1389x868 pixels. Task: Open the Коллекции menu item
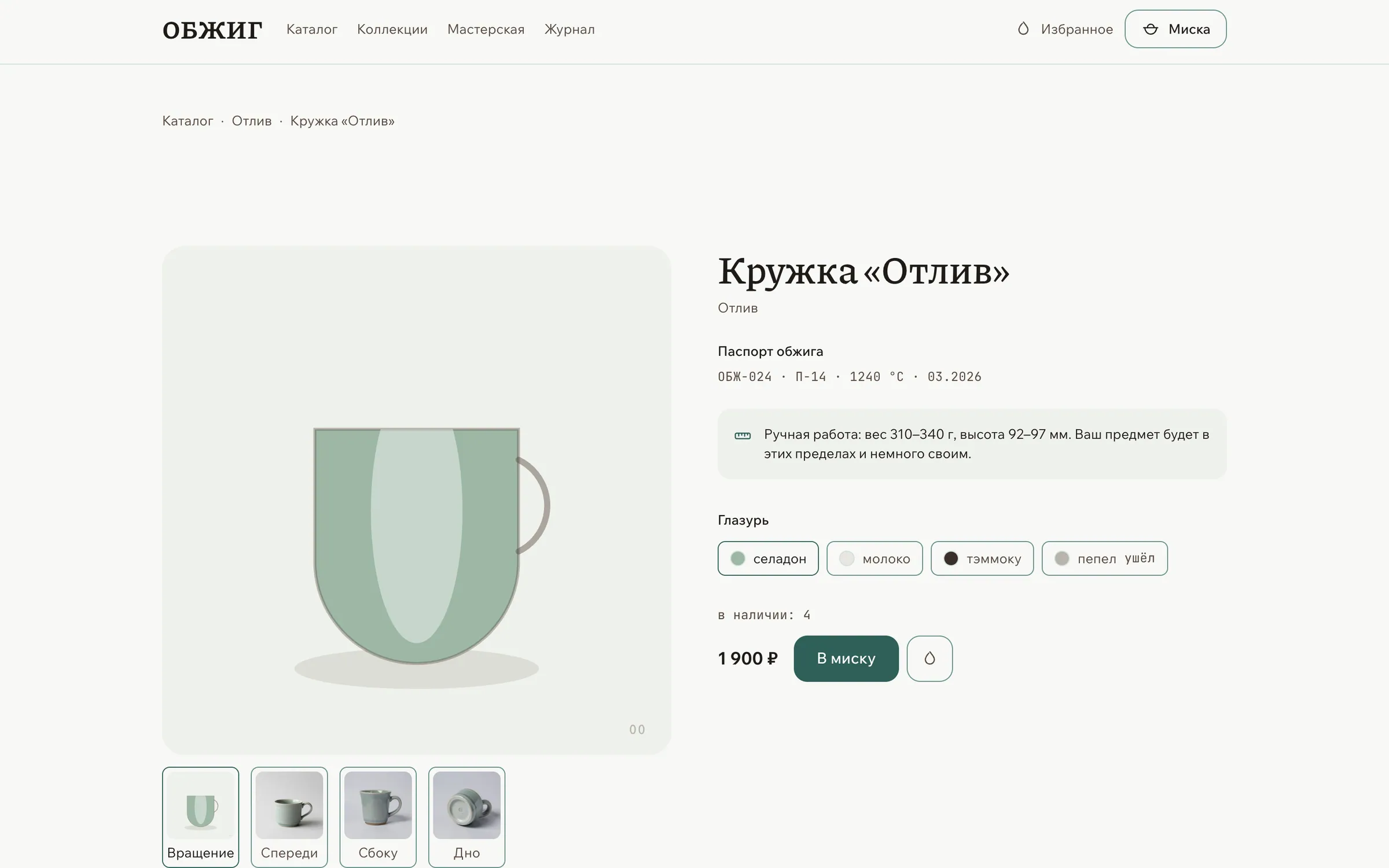pos(392,29)
